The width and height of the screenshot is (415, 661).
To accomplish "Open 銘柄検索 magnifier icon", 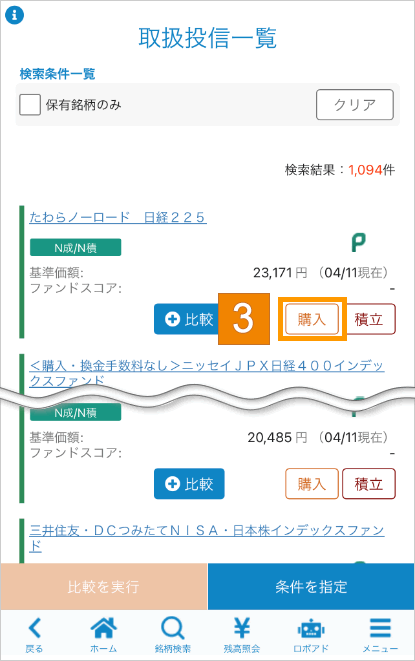I will [x=172, y=635].
